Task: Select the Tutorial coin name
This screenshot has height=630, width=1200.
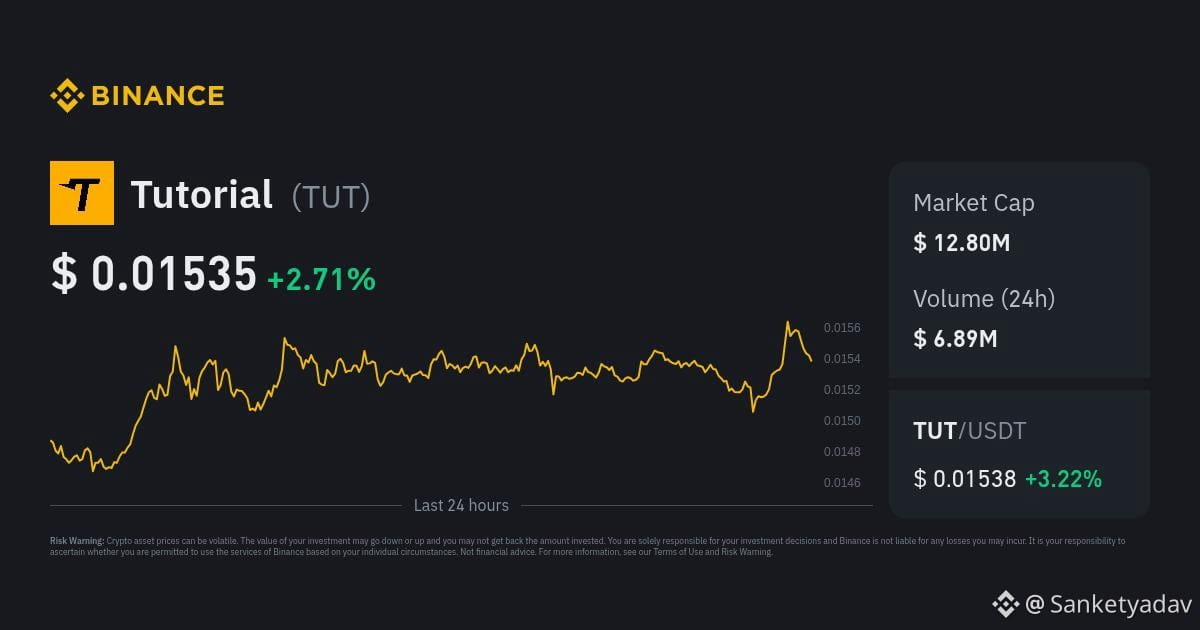Action: point(202,194)
